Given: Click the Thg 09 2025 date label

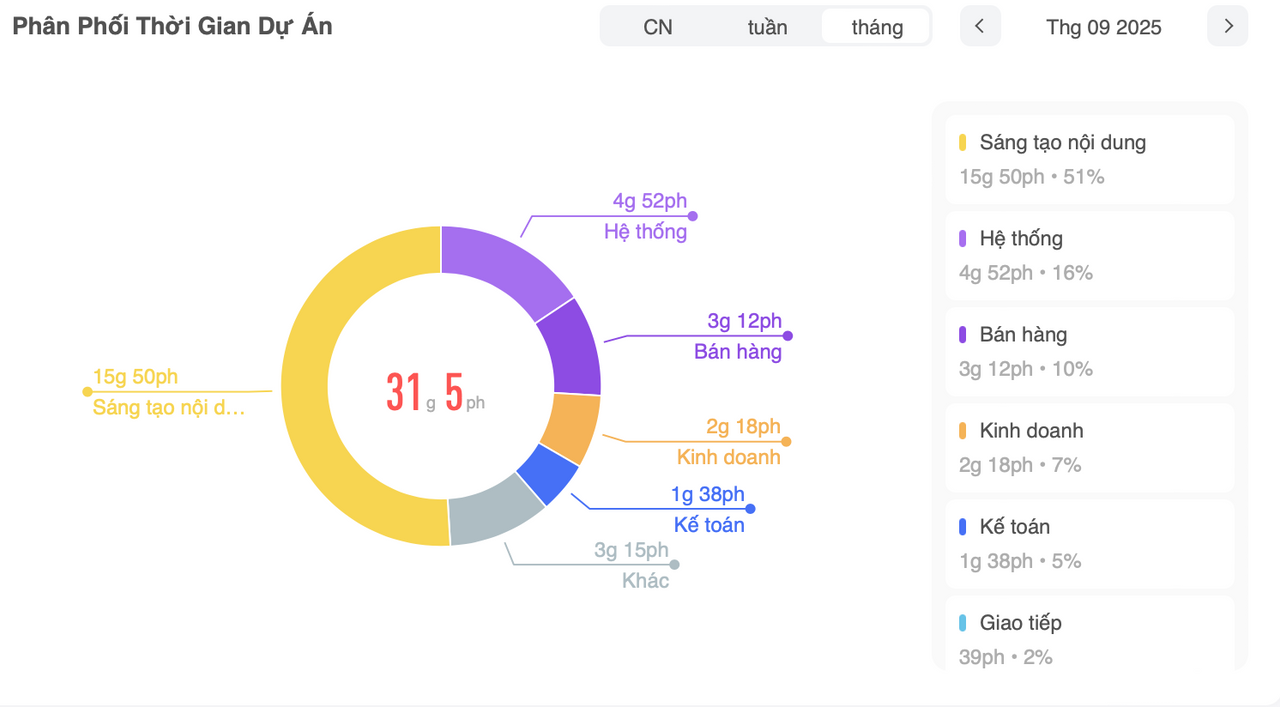Looking at the screenshot, I should pyautogui.click(x=1104, y=27).
